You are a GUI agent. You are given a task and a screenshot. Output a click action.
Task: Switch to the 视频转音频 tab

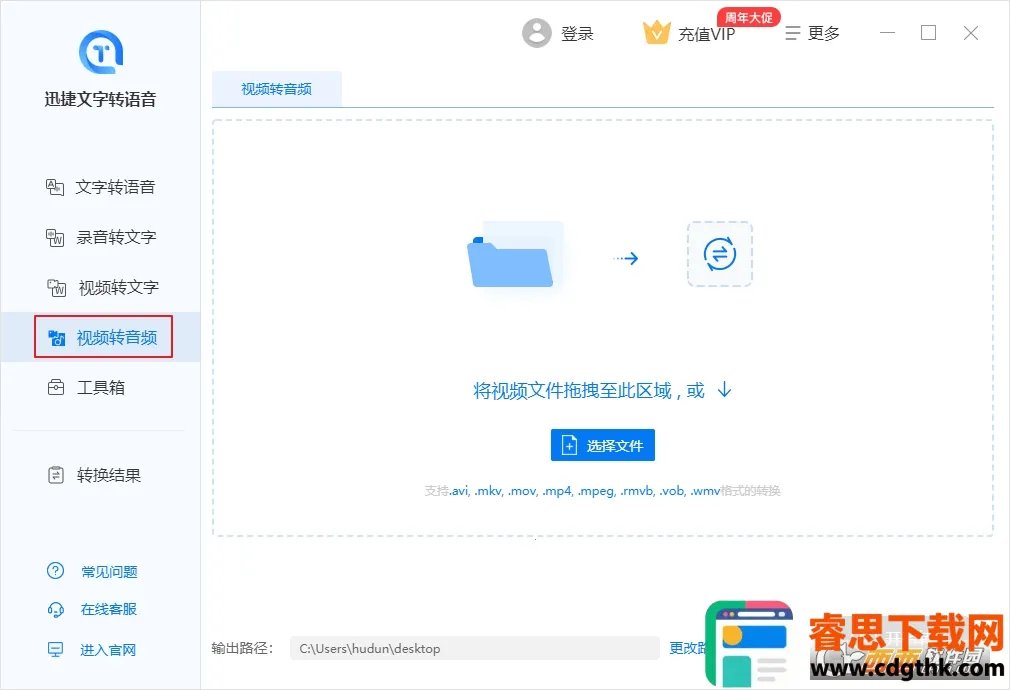276,89
